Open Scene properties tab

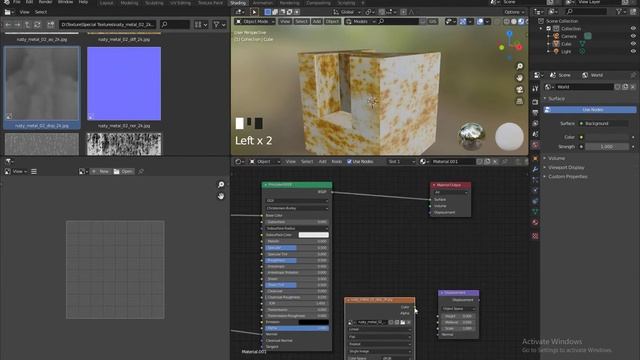pyautogui.click(x=535, y=134)
